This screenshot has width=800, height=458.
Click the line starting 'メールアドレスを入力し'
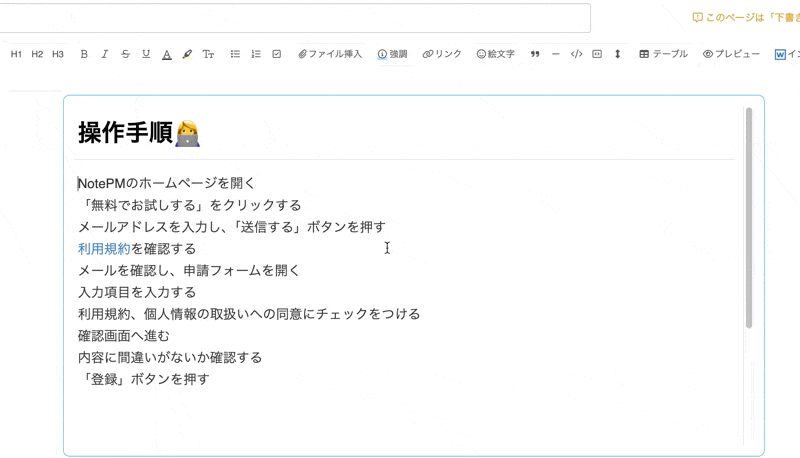coord(232,227)
